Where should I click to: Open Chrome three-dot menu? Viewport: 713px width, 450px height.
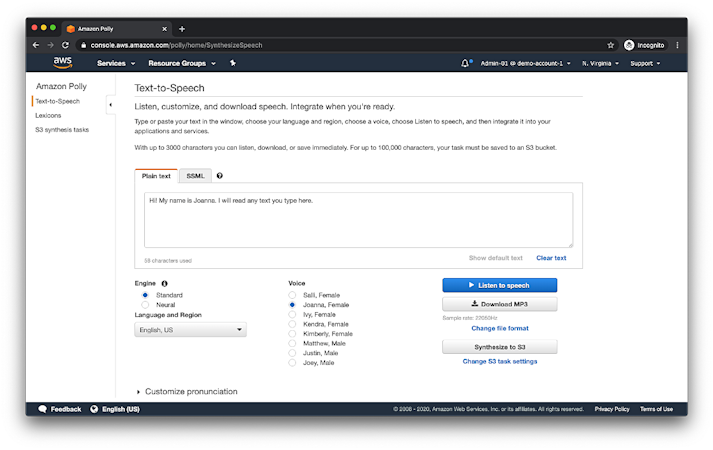(677, 45)
